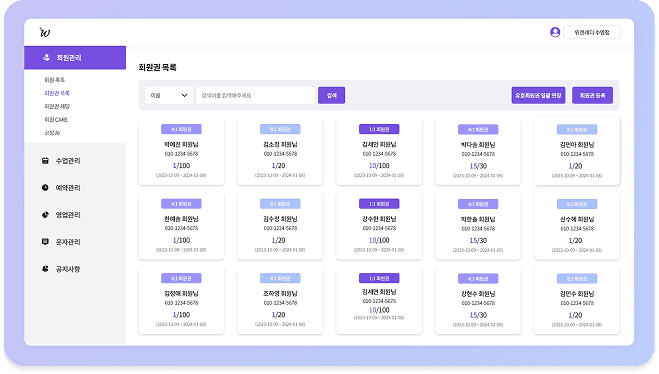
Task: Click 1:1 회원권 badge on 강수현 card
Action: click(x=379, y=204)
